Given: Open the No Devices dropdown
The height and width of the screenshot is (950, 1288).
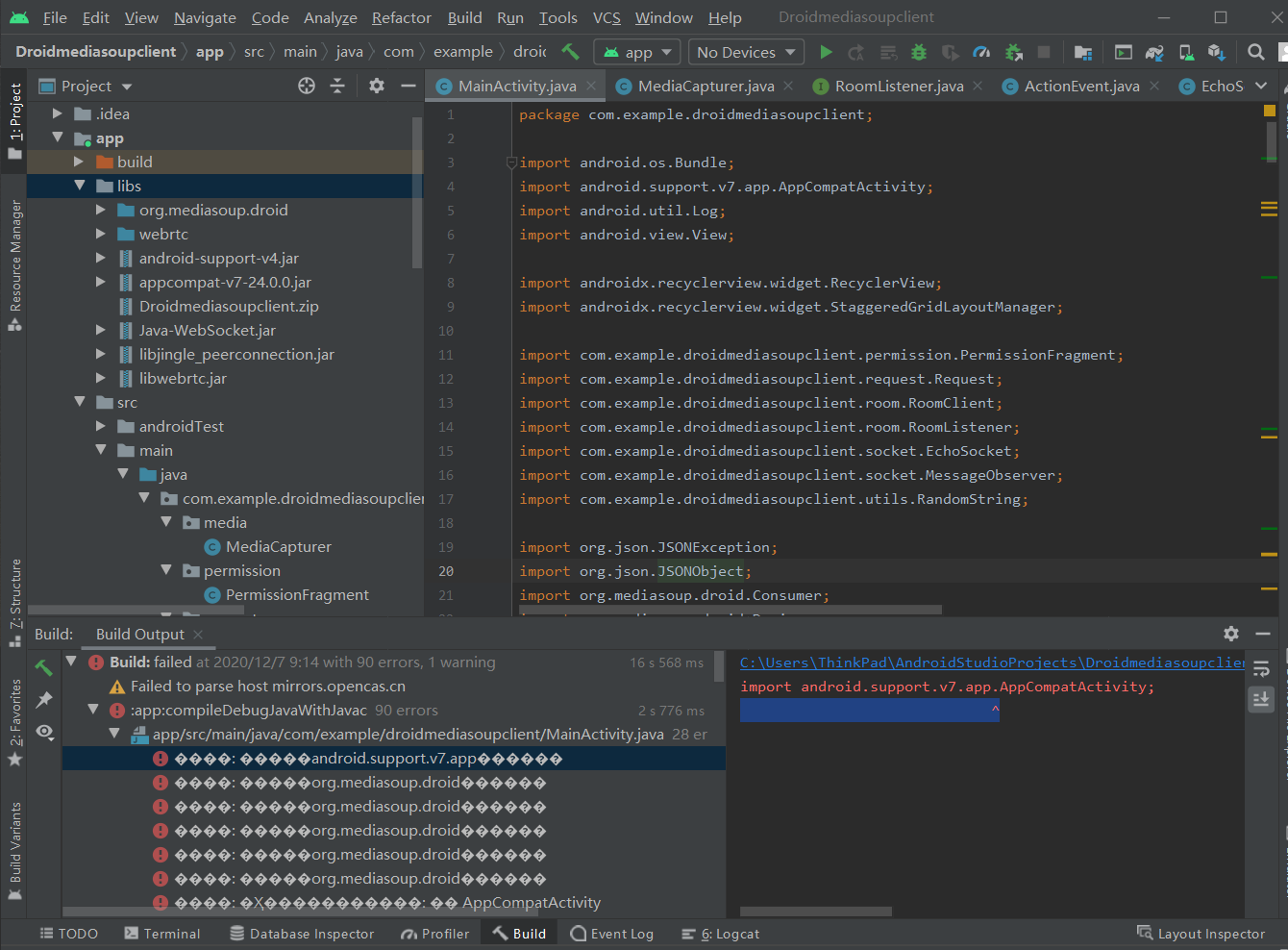Looking at the screenshot, I should coord(746,52).
